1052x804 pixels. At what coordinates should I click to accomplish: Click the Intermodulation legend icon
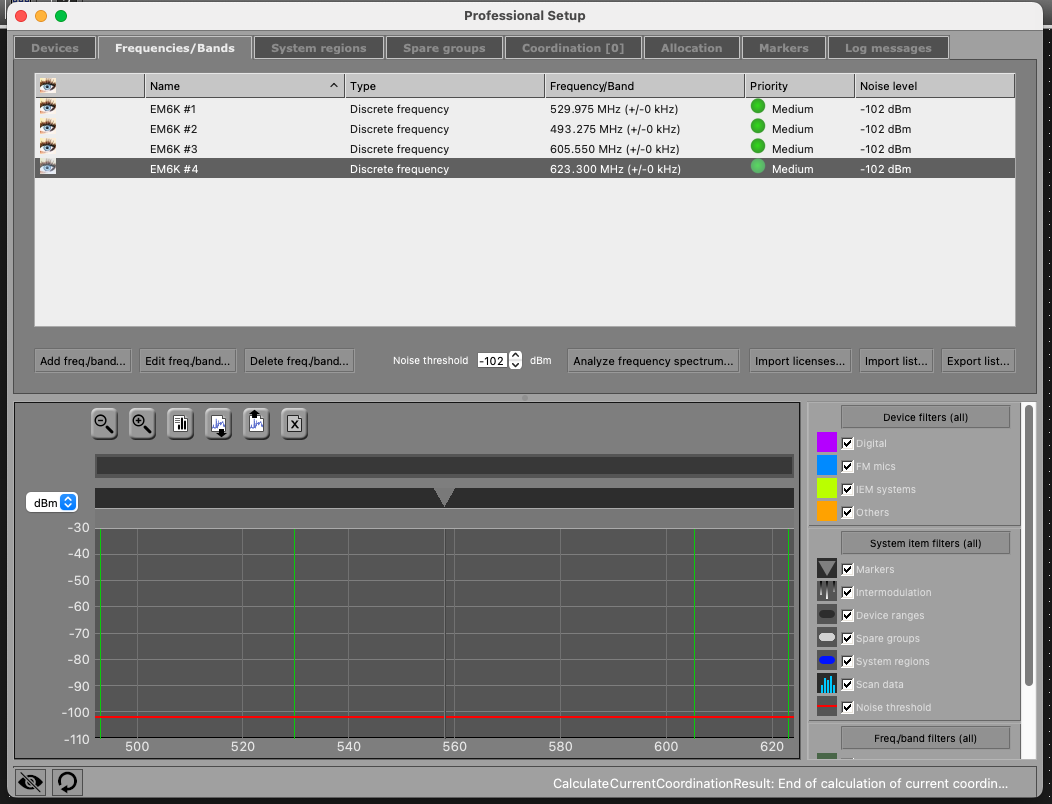(827, 591)
